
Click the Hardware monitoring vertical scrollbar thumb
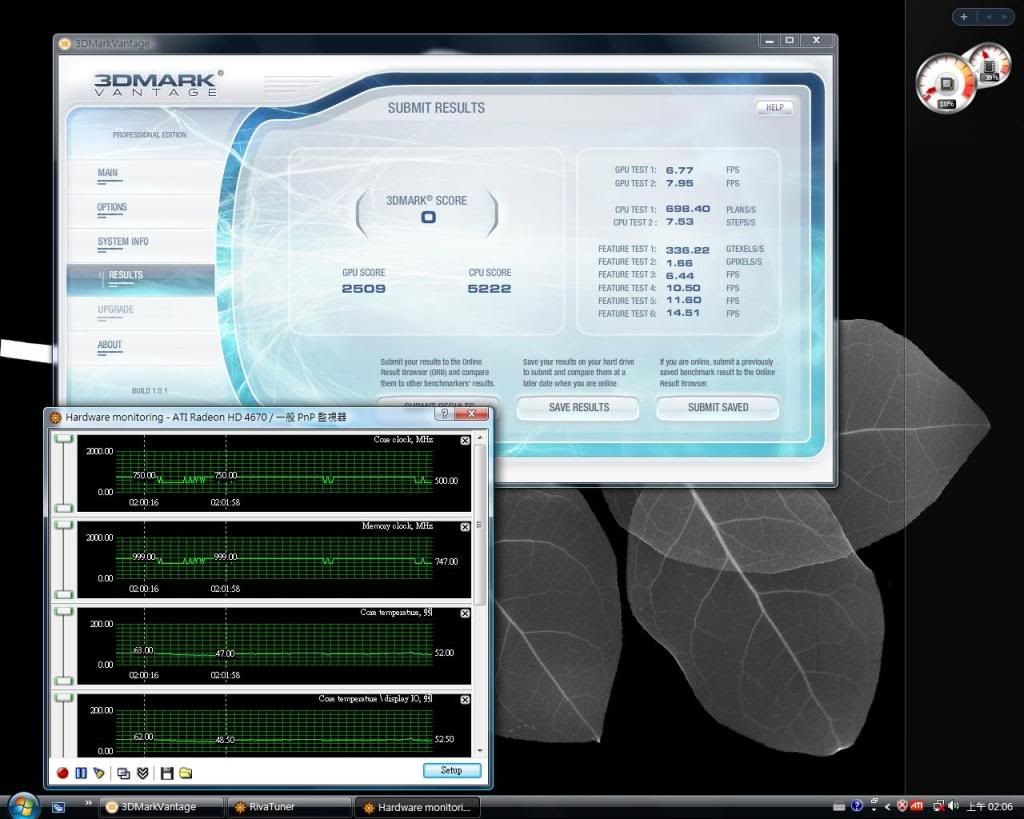pos(481,524)
